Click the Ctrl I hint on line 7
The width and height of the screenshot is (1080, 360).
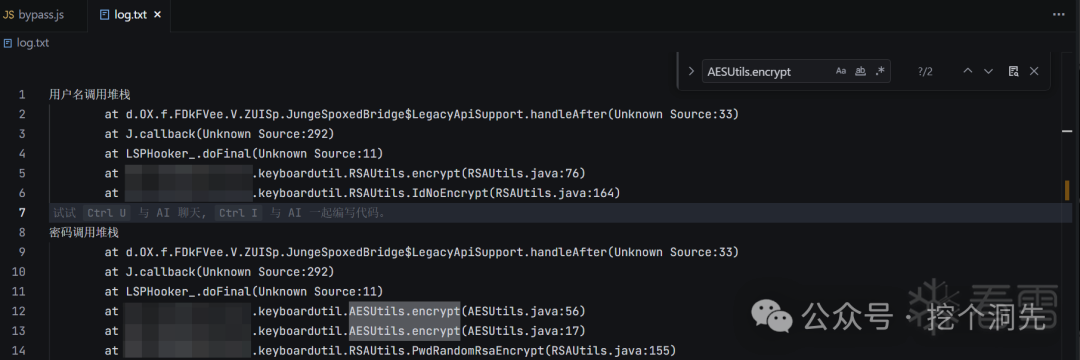tap(239, 213)
